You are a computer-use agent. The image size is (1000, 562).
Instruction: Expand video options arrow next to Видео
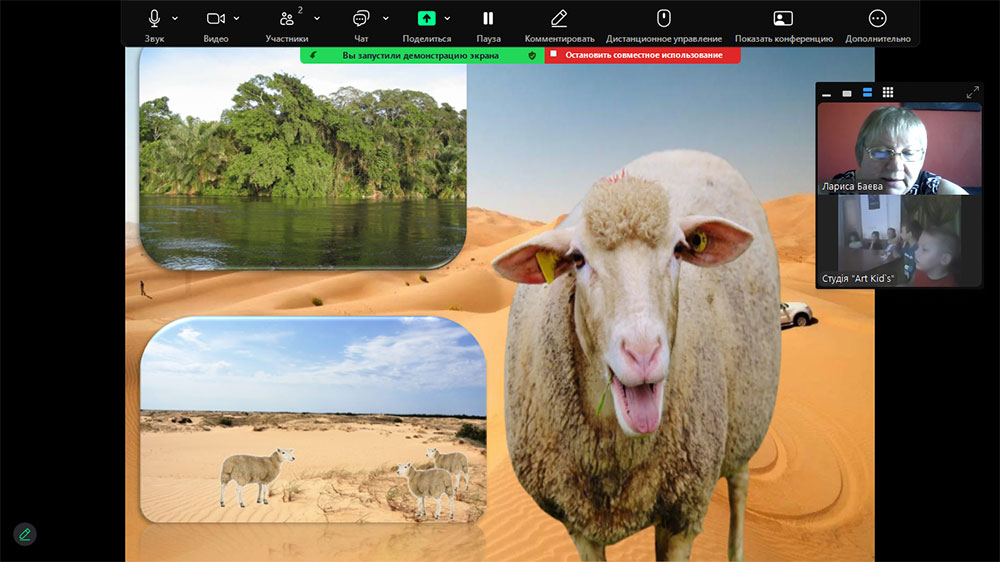click(237, 18)
